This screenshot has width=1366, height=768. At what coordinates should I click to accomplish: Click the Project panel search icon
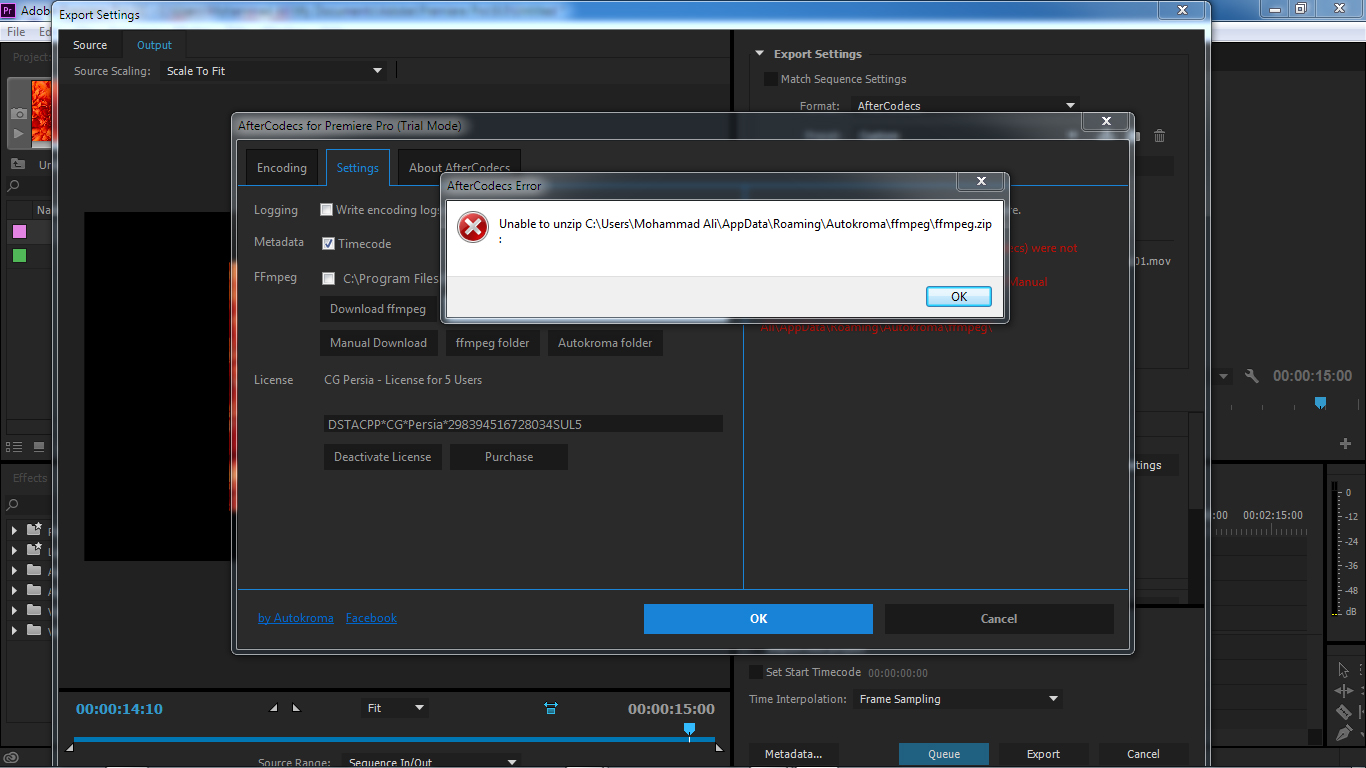(x=14, y=186)
